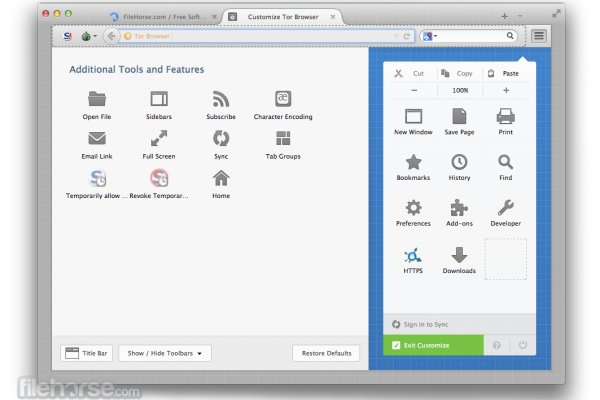Click the Open File folder icon
Viewport: 600px width, 400px height.
click(97, 99)
